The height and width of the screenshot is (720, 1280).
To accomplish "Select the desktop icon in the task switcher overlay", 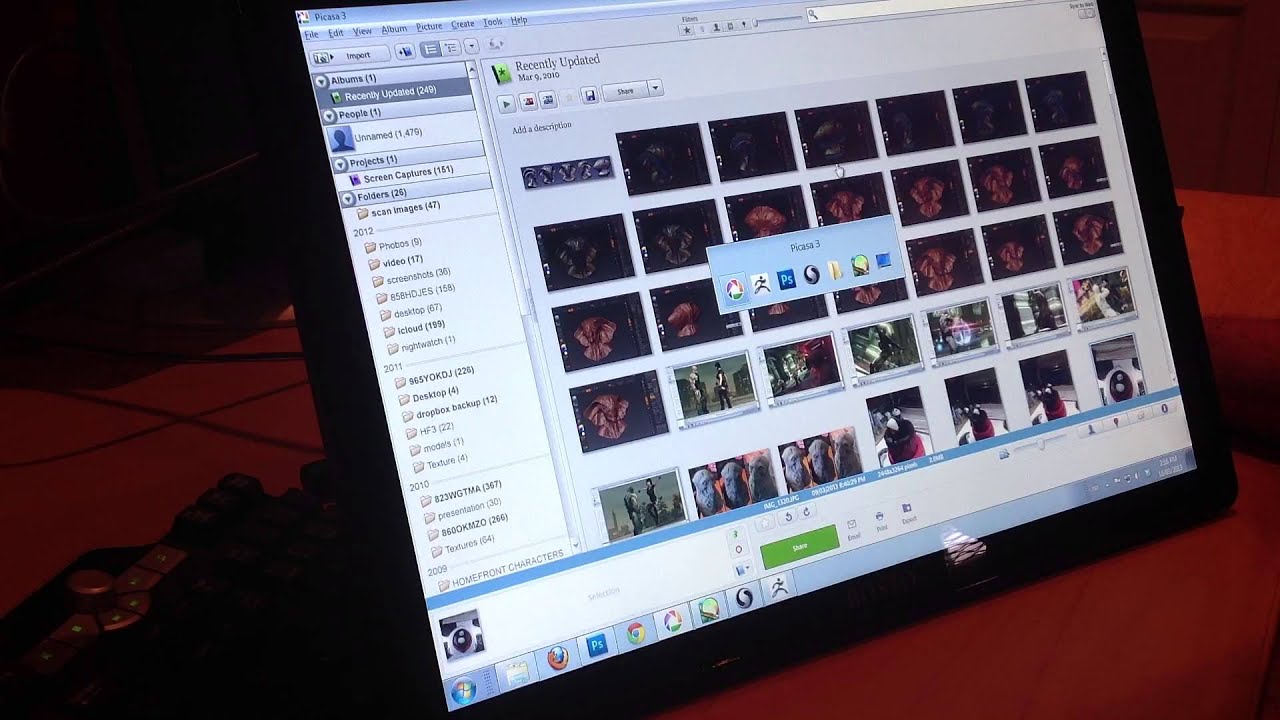I will (x=883, y=261).
